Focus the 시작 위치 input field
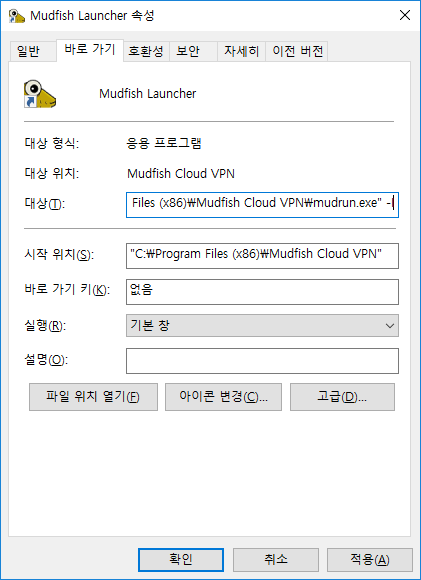421x580 pixels. [262, 256]
